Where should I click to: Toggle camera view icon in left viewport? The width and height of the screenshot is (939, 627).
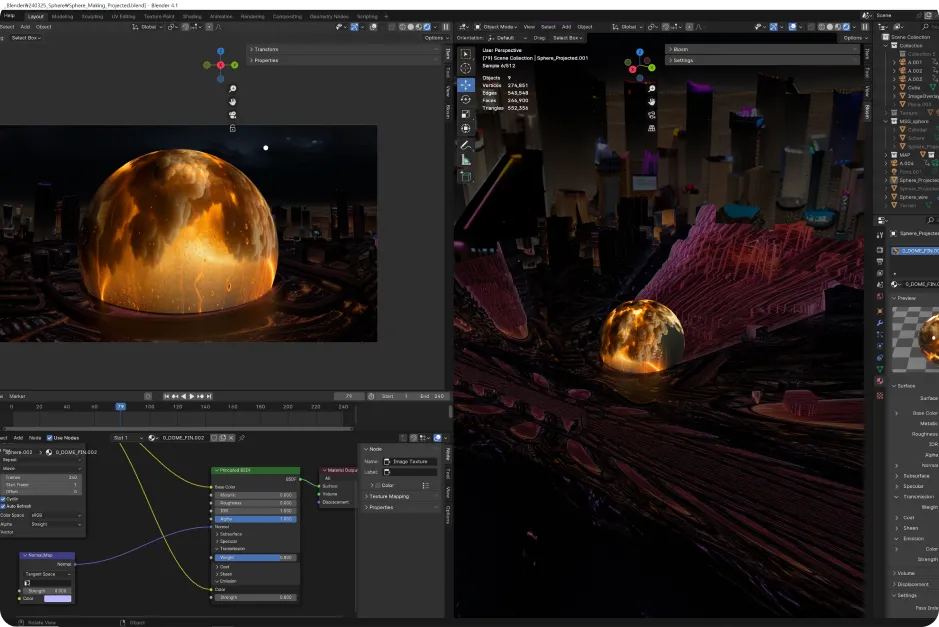tap(232, 115)
